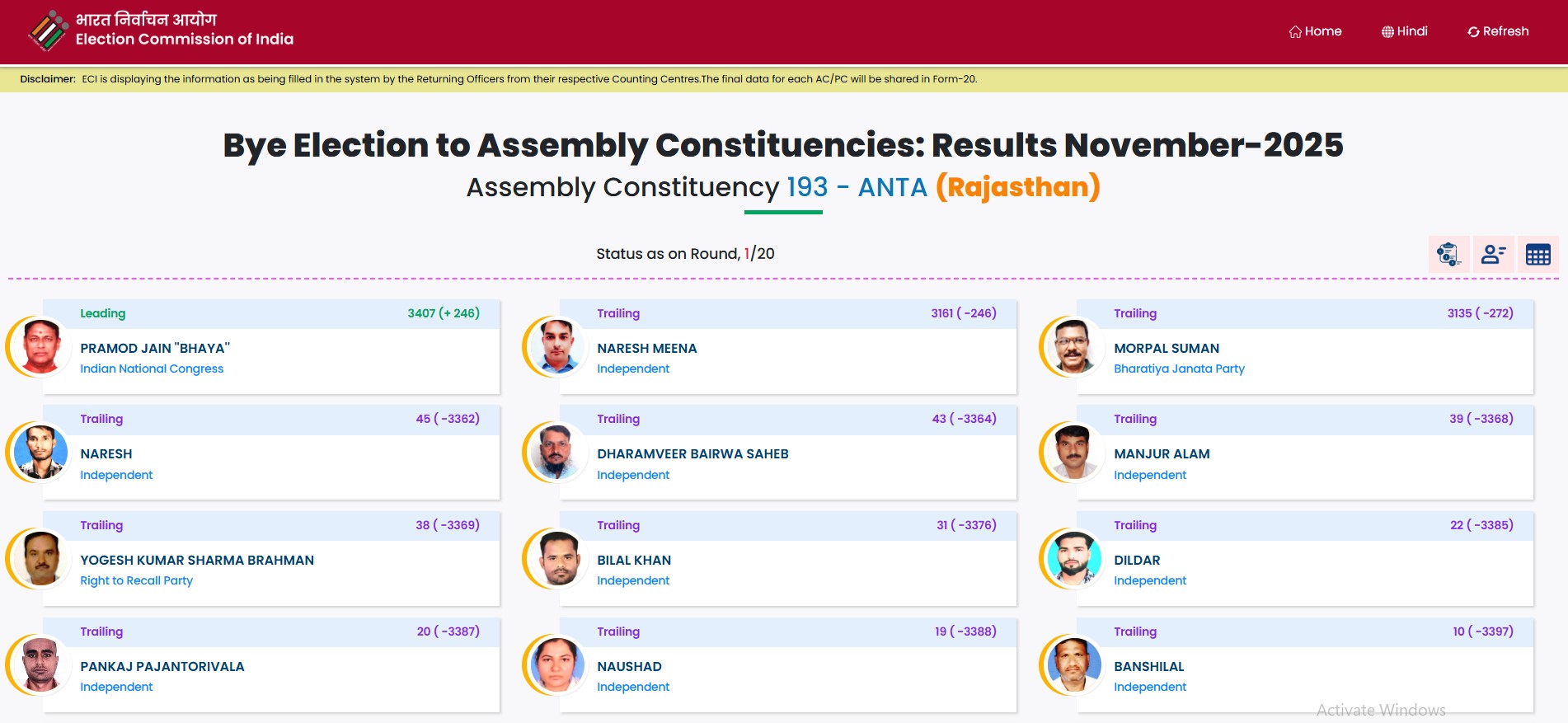Viewport: 1568px width, 723px height.
Task: Select the Dharamveer Bairwa Saheb candidate name
Action: coord(692,454)
